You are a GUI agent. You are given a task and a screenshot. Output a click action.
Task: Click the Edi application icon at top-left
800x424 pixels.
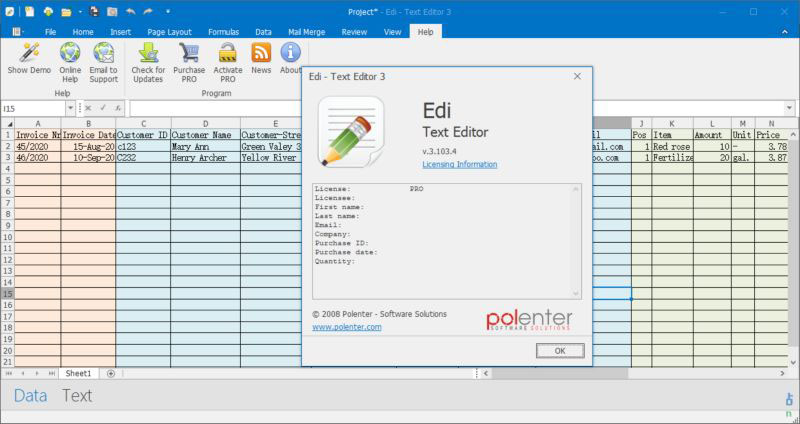(x=10, y=12)
